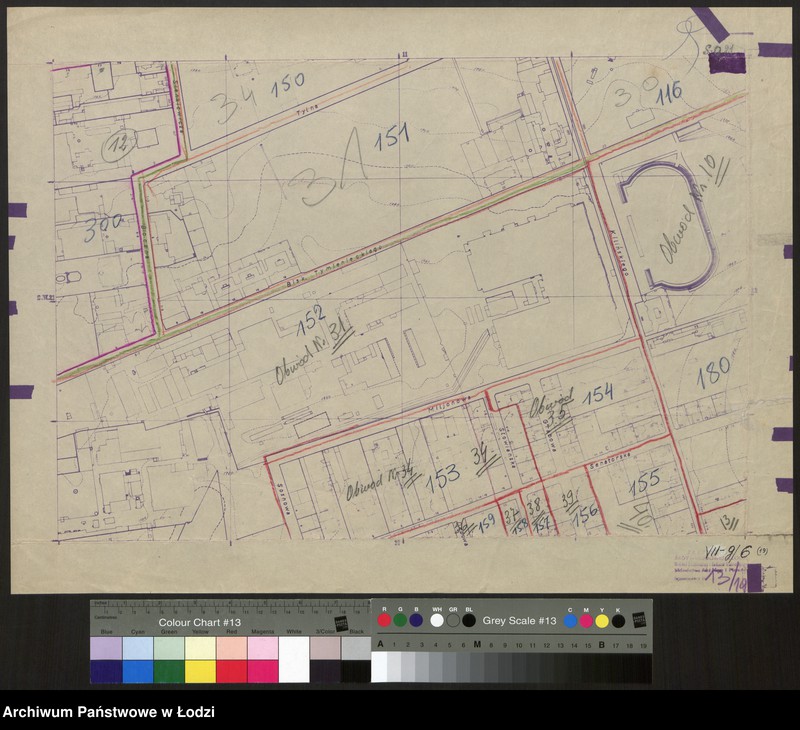This screenshot has height=730, width=800.
Task: Click the saturated green swatch in Colour Chart
Action: pyautogui.click(x=169, y=671)
